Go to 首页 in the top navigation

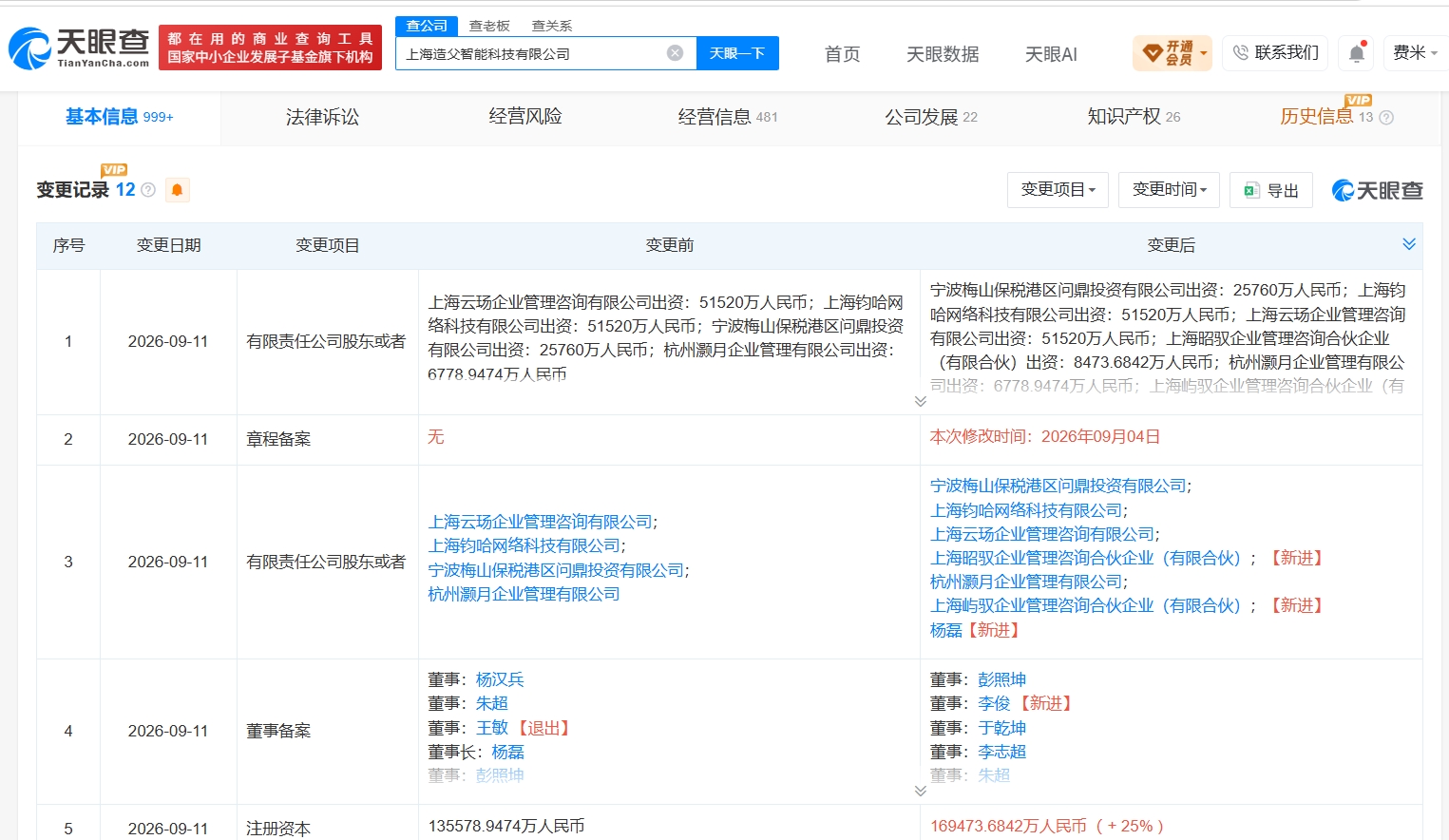coord(842,54)
